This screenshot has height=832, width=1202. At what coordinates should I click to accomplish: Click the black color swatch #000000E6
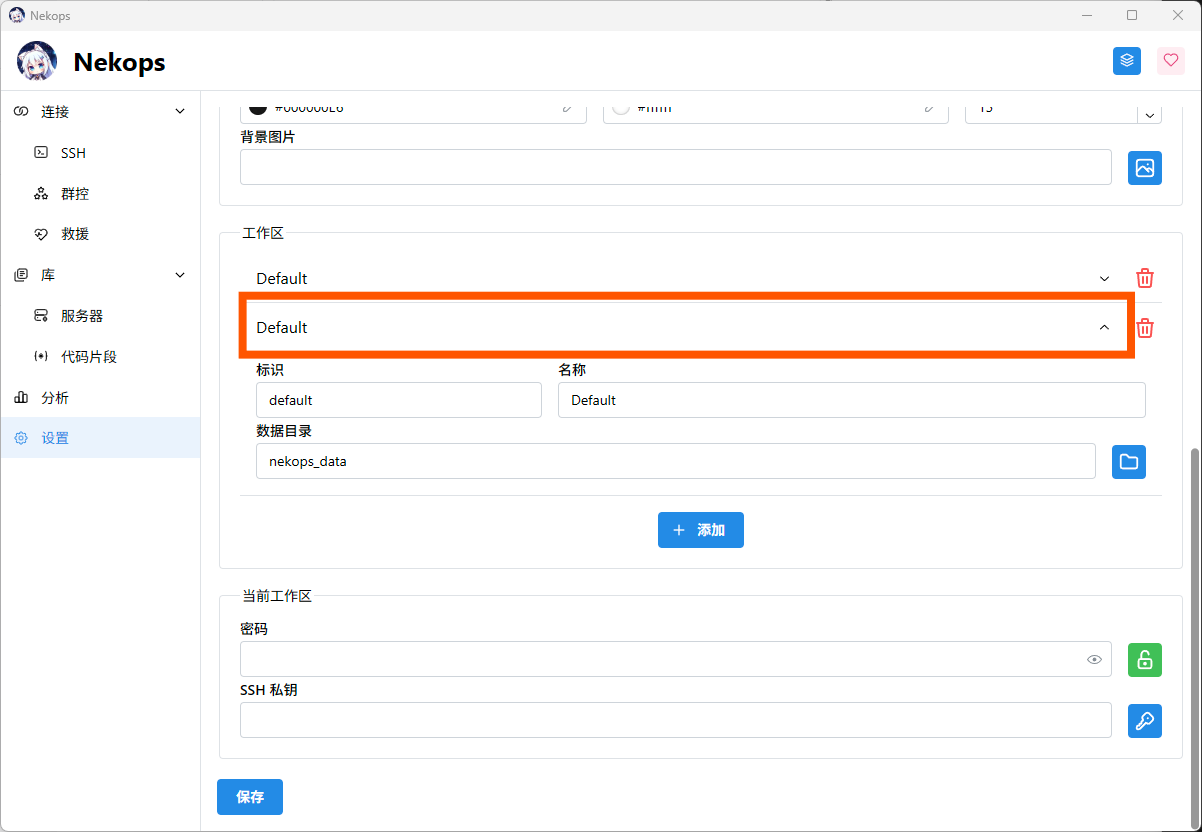coord(258,108)
